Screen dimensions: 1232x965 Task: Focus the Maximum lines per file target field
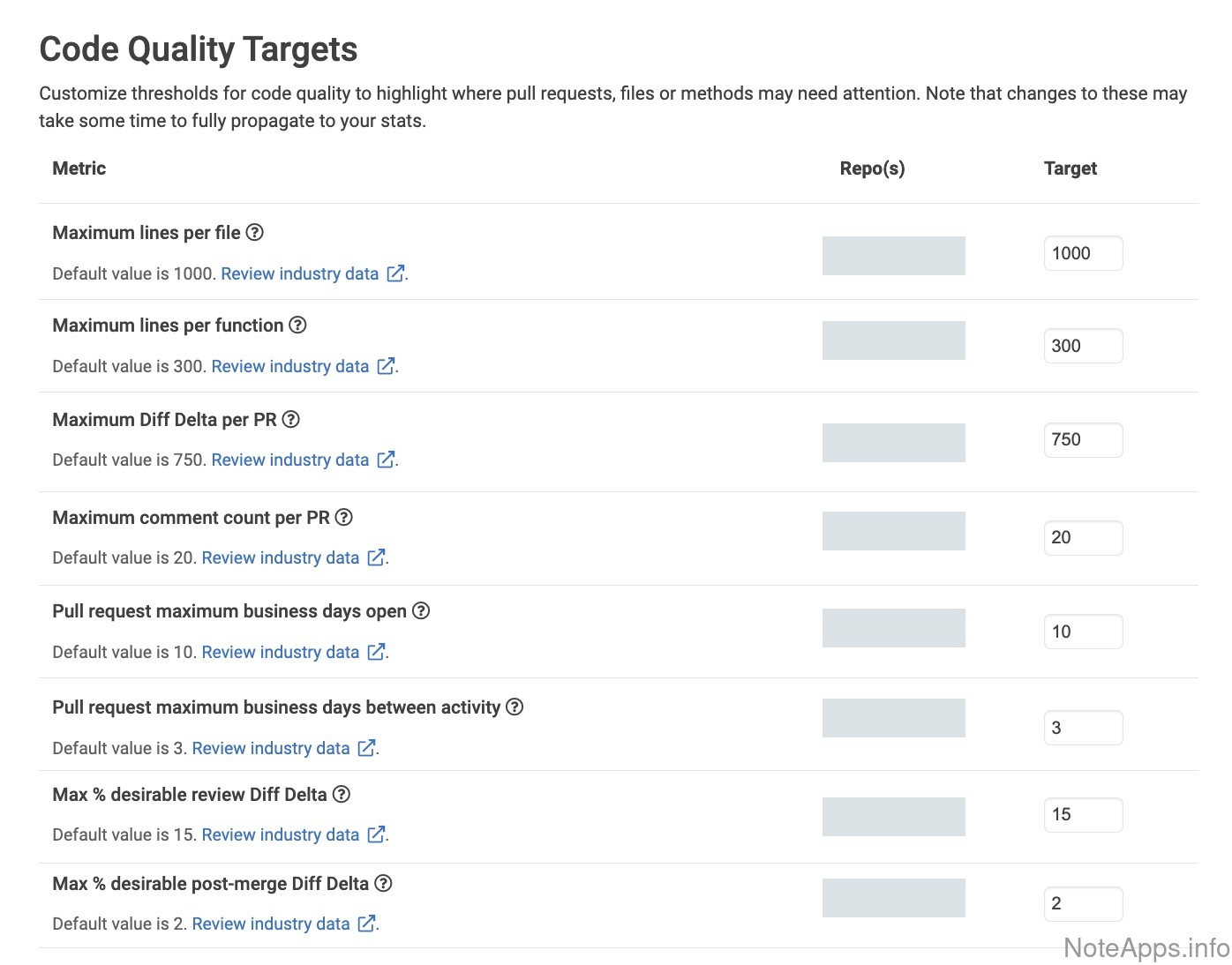pos(1083,253)
